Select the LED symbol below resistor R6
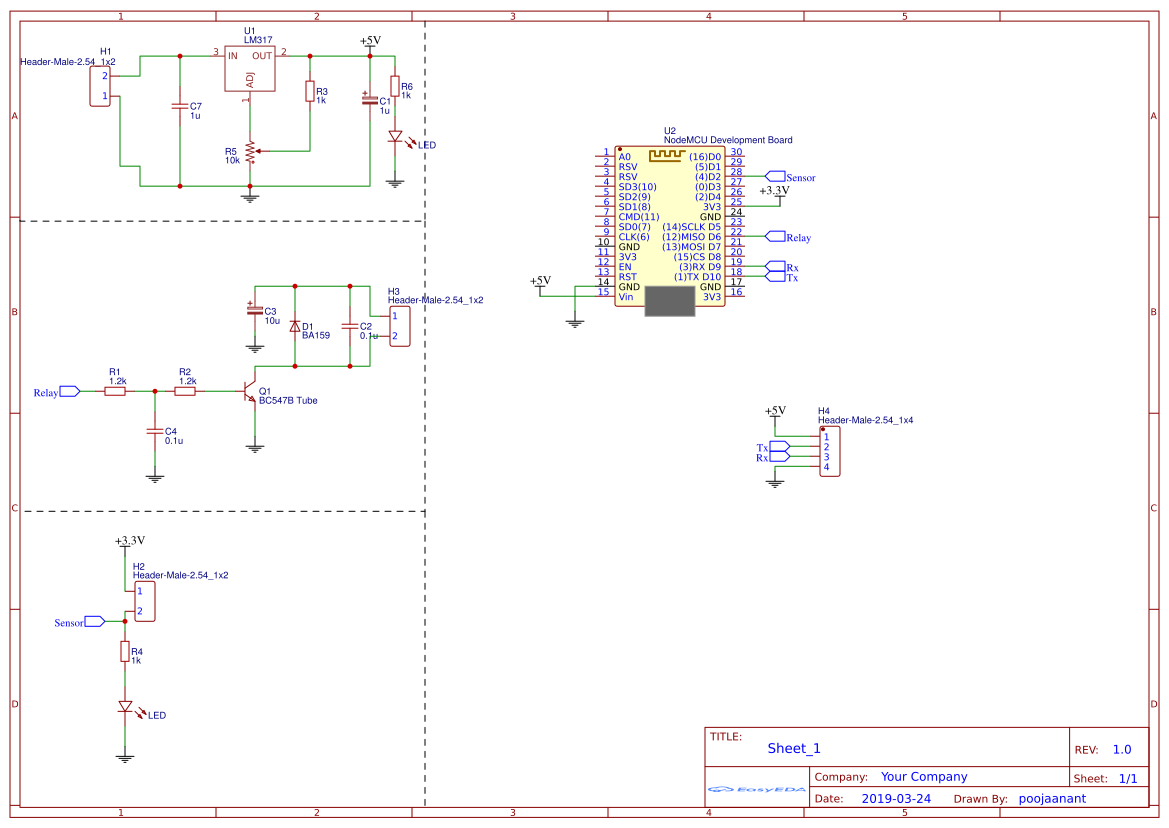1169x828 pixels. [x=395, y=137]
